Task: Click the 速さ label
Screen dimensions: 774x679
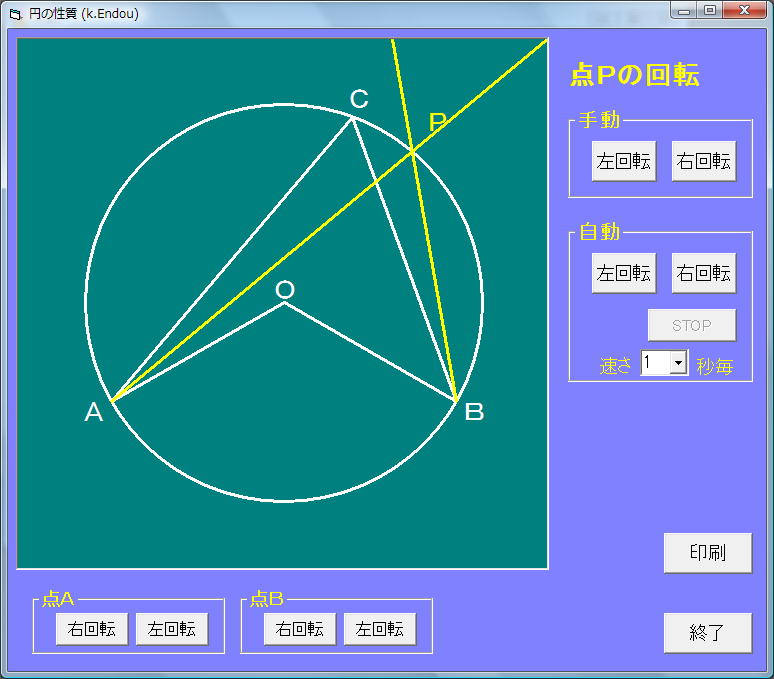Action: pyautogui.click(x=616, y=366)
